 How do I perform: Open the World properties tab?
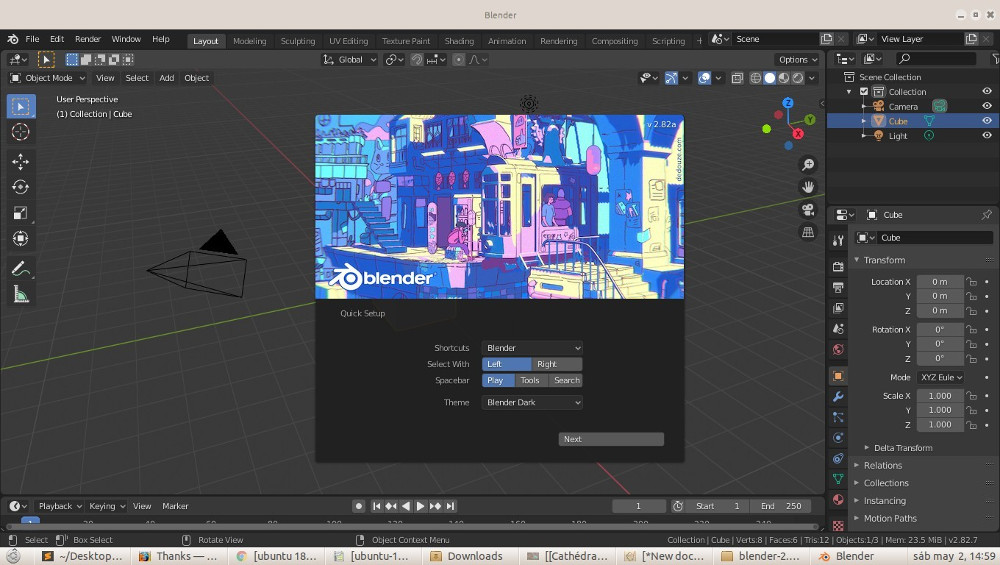click(838, 349)
